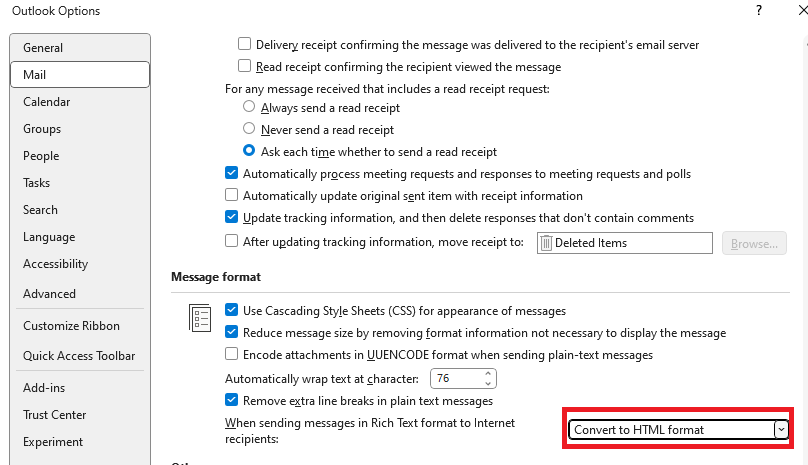Uncheck Use Cascading Style Sheets option
Image resolution: width=808 pixels, height=465 pixels.
click(x=231, y=310)
